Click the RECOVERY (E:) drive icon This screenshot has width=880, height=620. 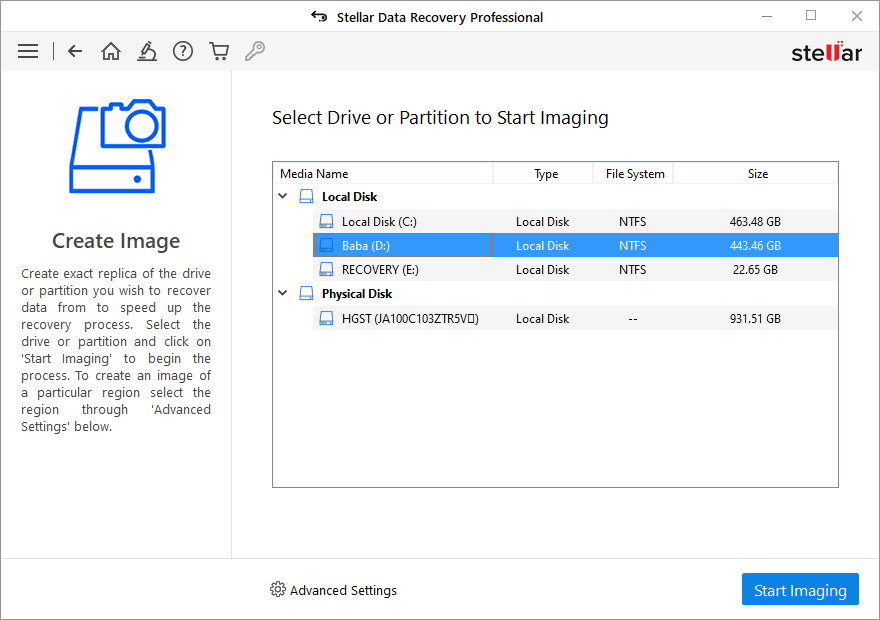pos(326,270)
